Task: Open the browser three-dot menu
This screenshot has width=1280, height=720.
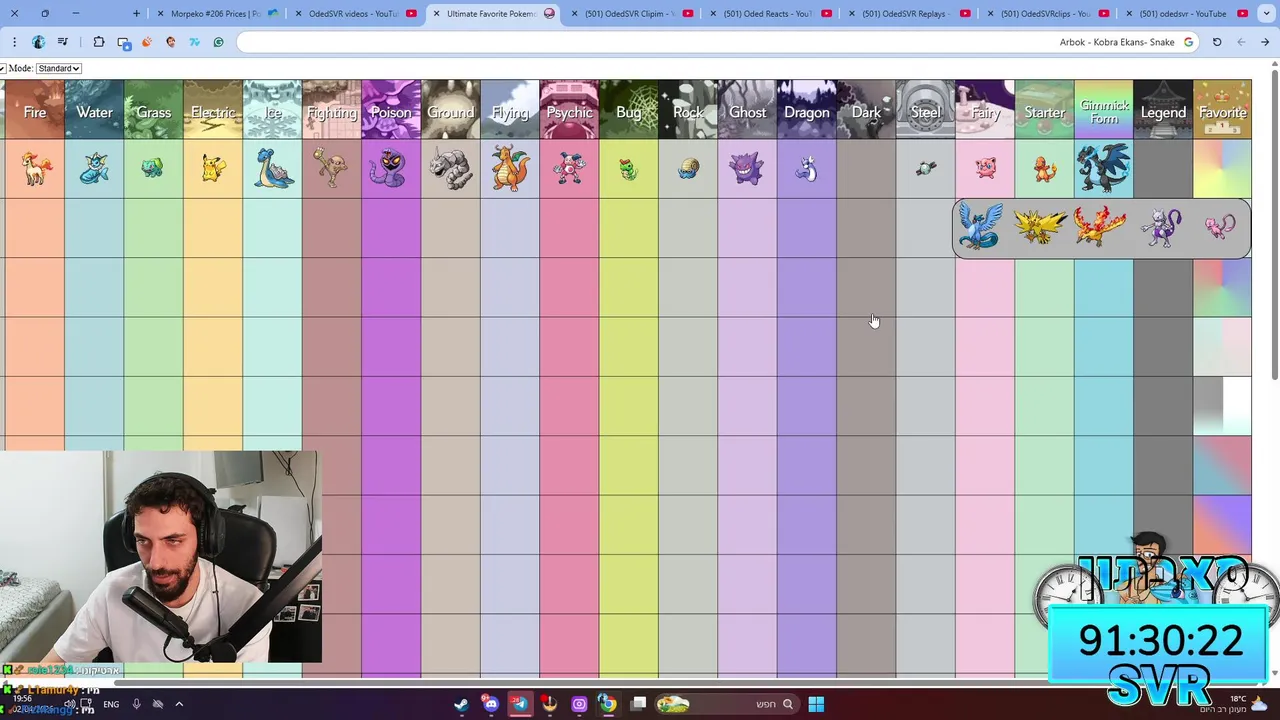Action: tap(14, 42)
